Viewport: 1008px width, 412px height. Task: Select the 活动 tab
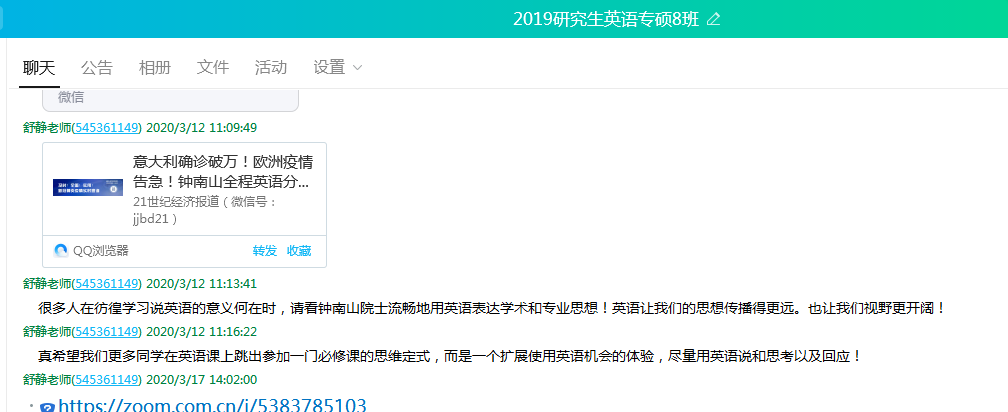point(271,68)
